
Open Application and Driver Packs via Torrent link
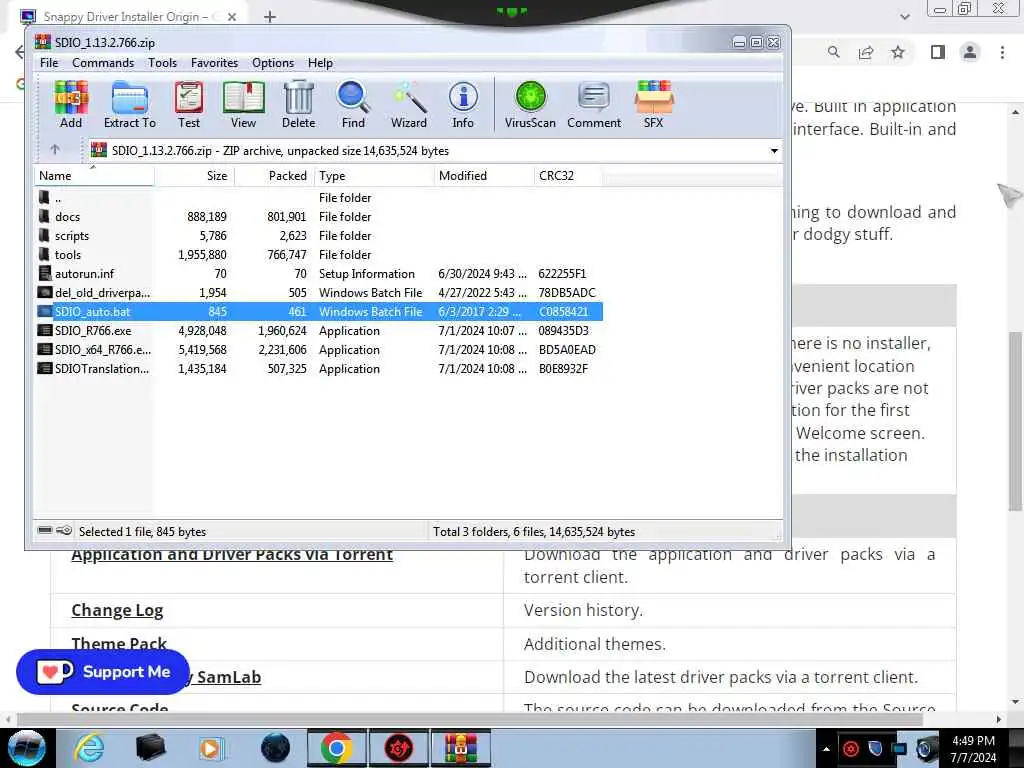click(232, 555)
